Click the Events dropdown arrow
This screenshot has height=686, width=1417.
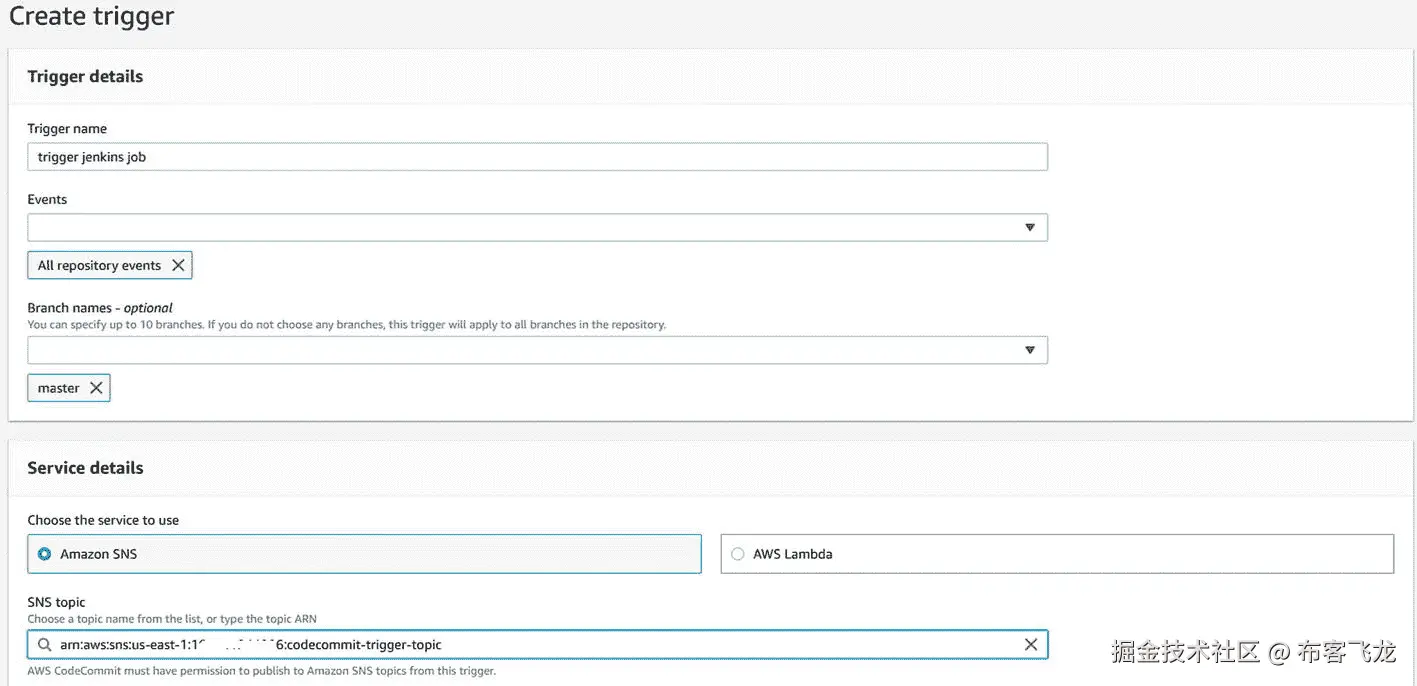1029,228
